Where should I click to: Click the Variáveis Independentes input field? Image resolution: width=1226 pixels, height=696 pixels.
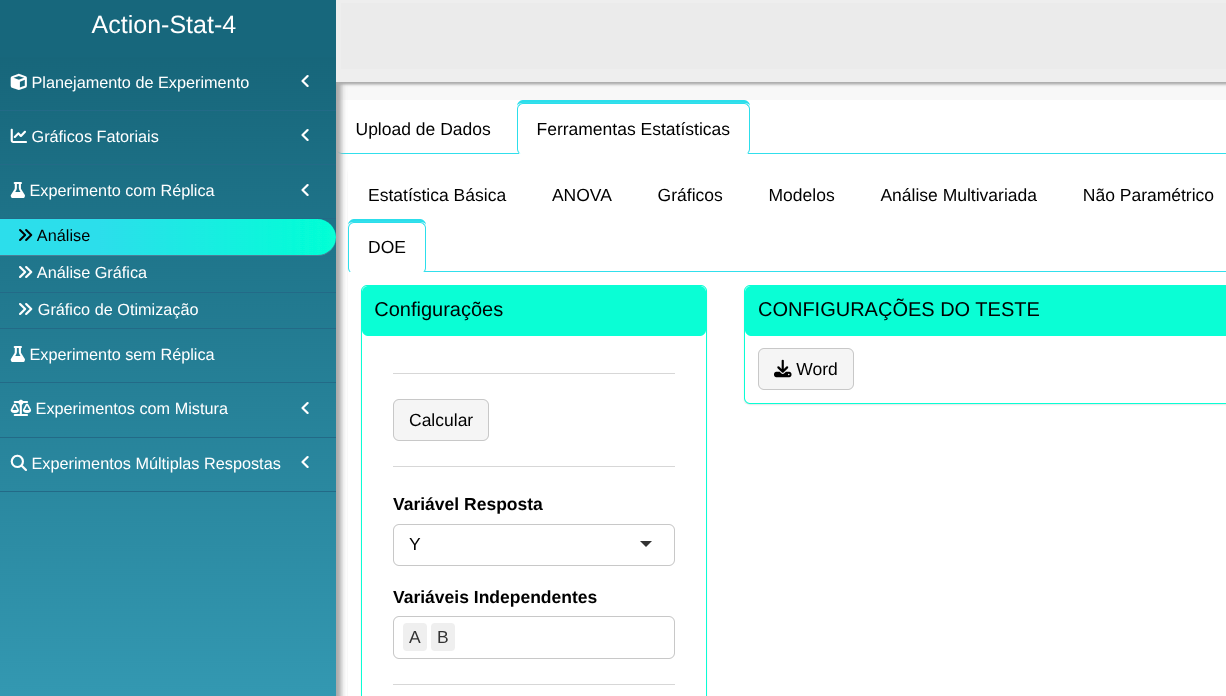click(560, 637)
